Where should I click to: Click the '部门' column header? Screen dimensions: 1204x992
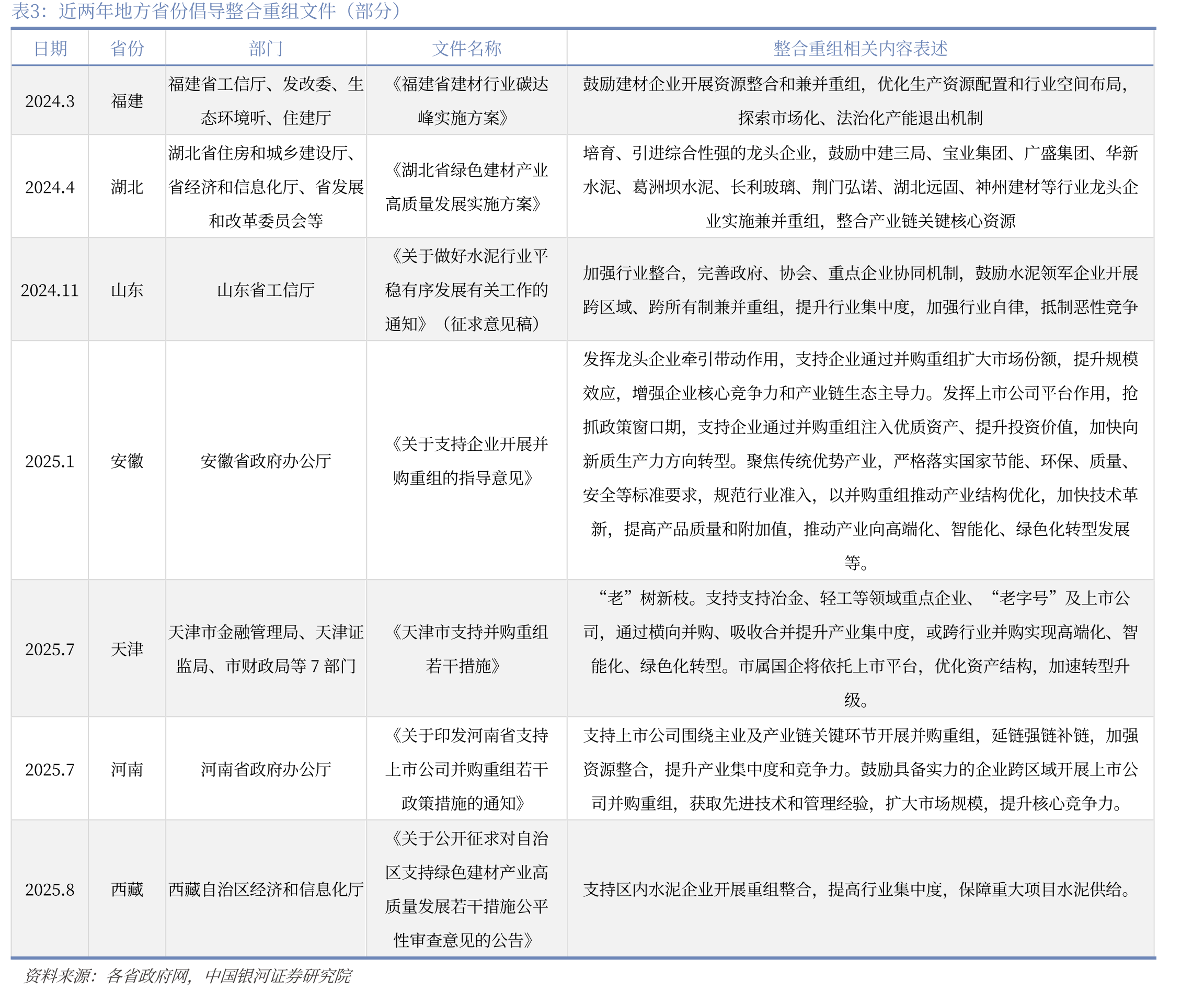pos(266,48)
